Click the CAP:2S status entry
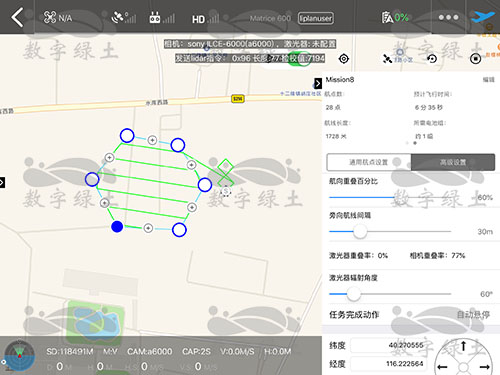This screenshot has width=500, height=375. [x=196, y=352]
